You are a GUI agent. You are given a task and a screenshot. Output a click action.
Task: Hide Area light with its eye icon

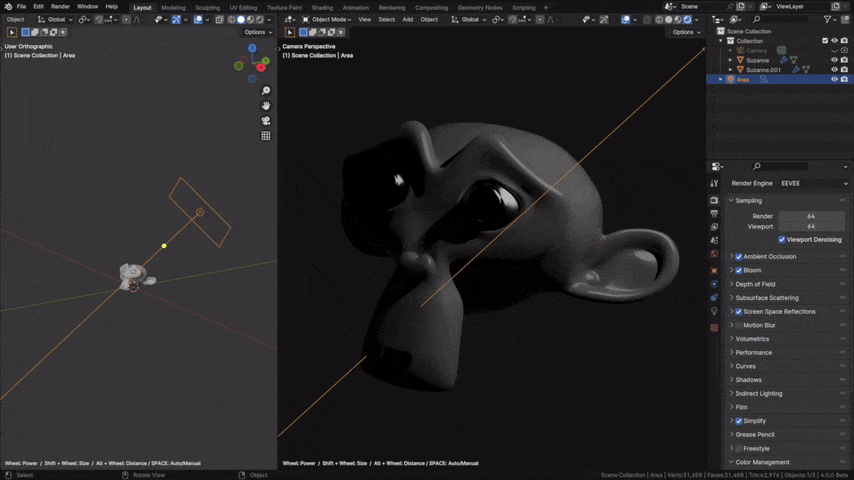click(x=834, y=80)
